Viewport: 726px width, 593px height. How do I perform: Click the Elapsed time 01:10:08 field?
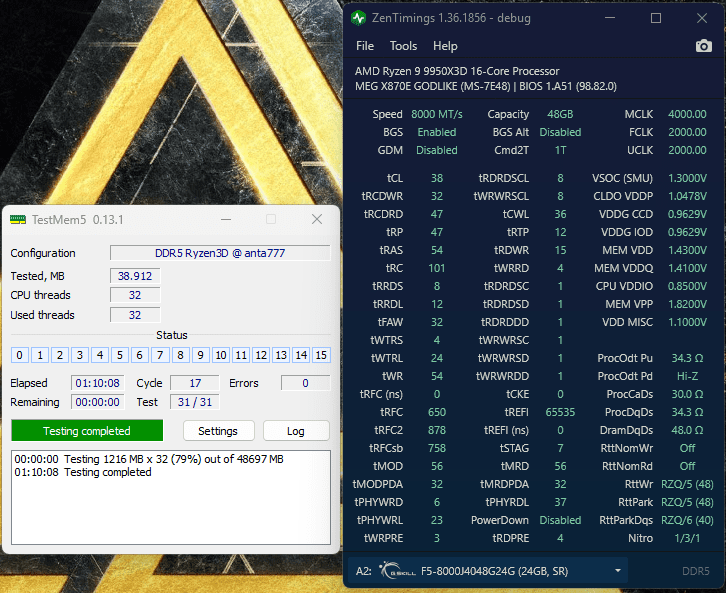tap(98, 383)
